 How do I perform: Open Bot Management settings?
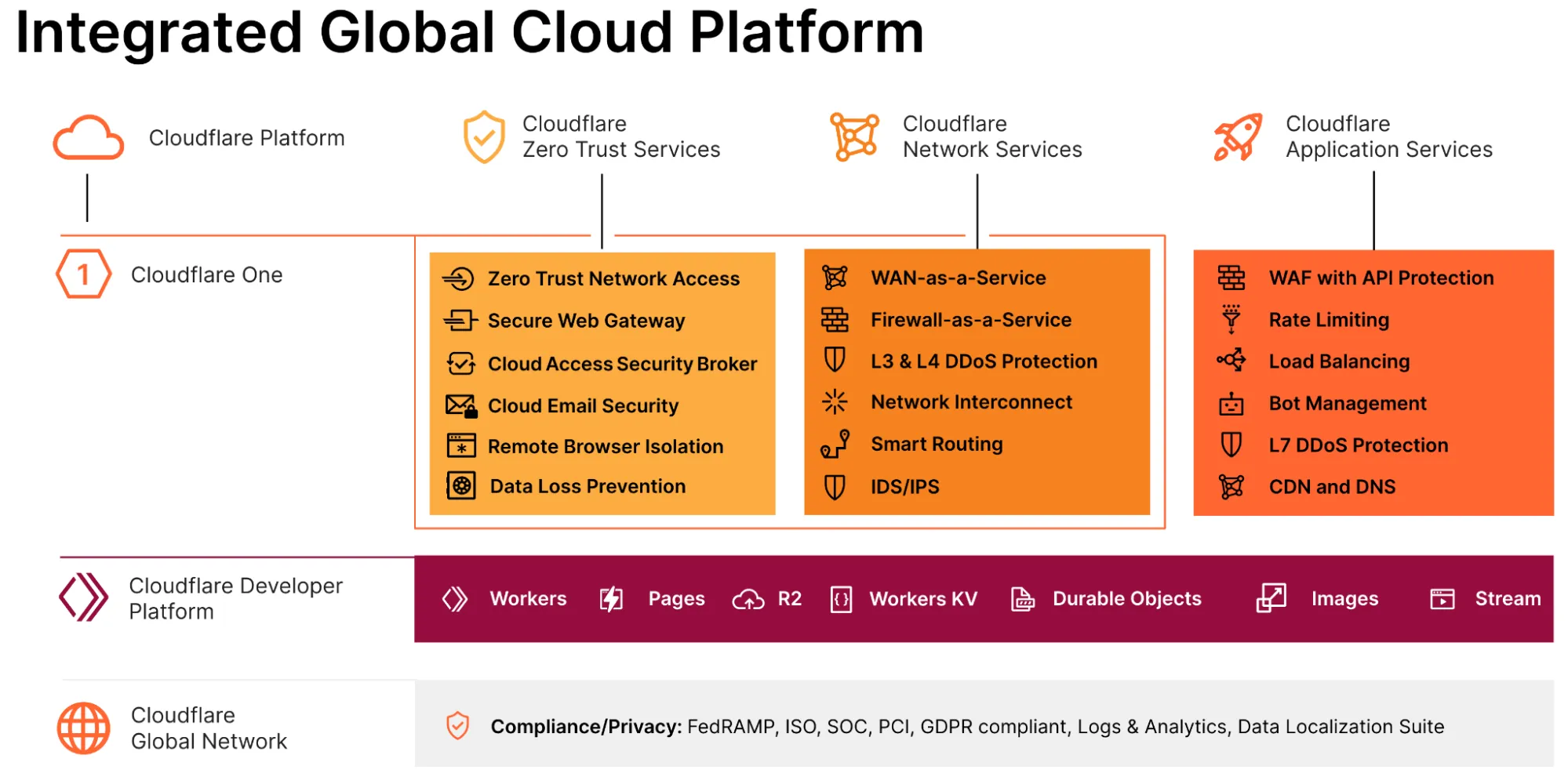pyautogui.click(x=1347, y=403)
